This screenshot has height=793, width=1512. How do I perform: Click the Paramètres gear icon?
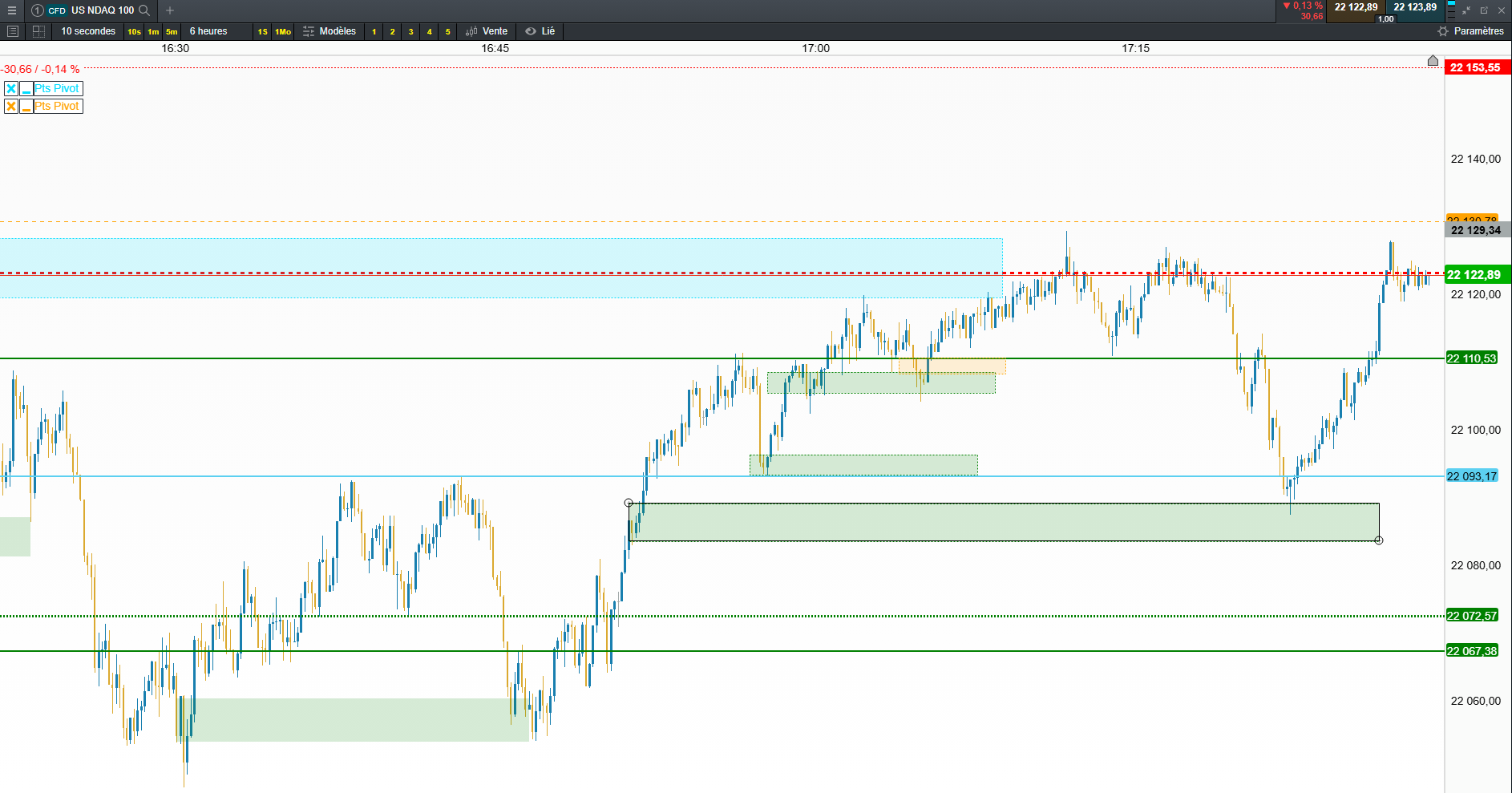click(1443, 31)
